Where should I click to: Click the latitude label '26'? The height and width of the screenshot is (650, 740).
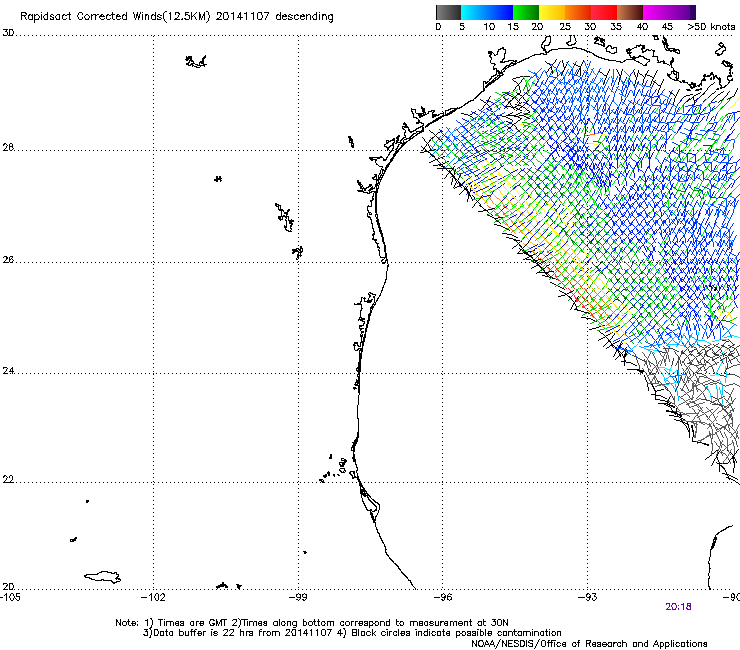[x=8, y=260]
